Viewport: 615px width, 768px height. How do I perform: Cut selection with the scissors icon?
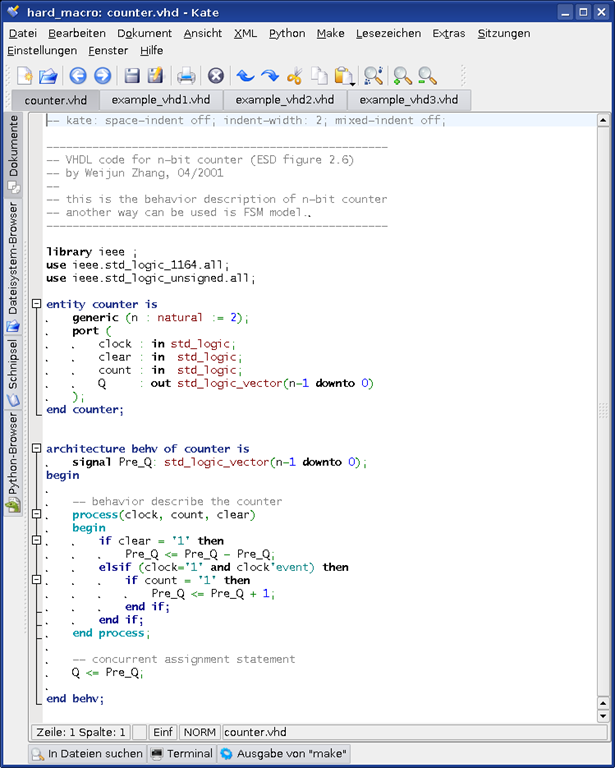coord(295,76)
